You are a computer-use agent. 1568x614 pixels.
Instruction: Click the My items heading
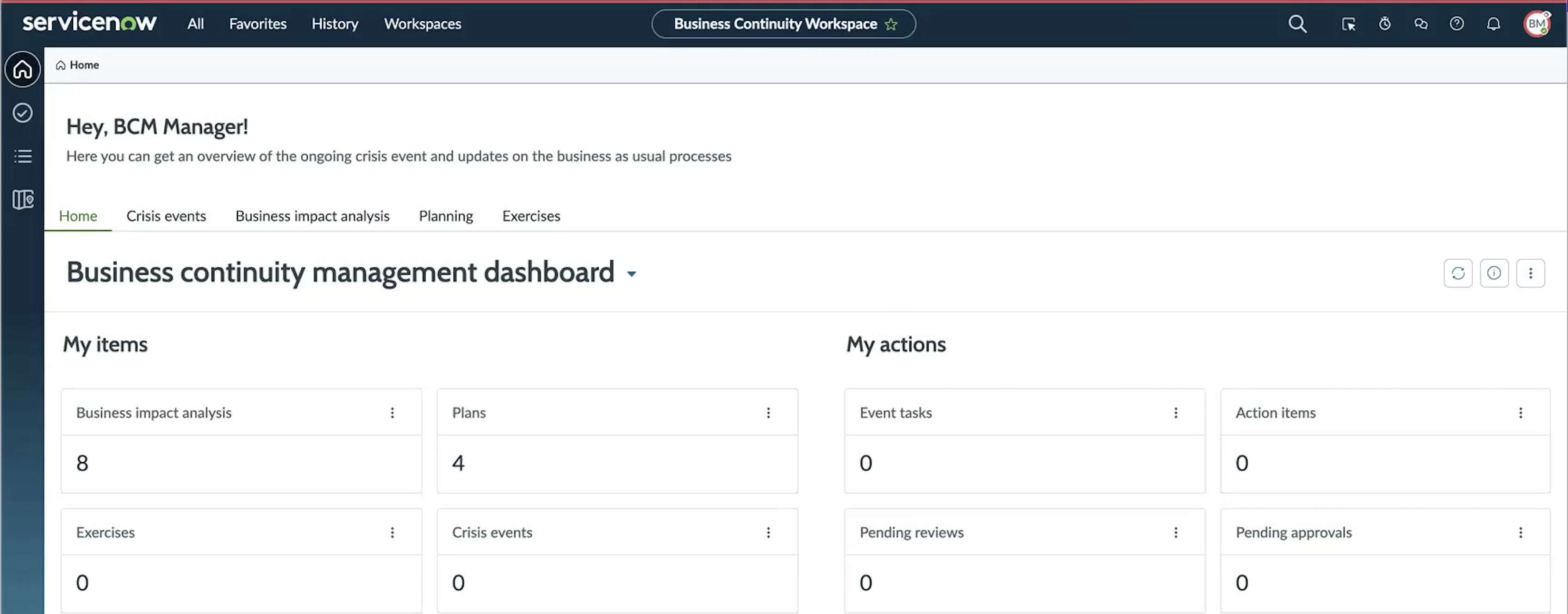click(106, 345)
